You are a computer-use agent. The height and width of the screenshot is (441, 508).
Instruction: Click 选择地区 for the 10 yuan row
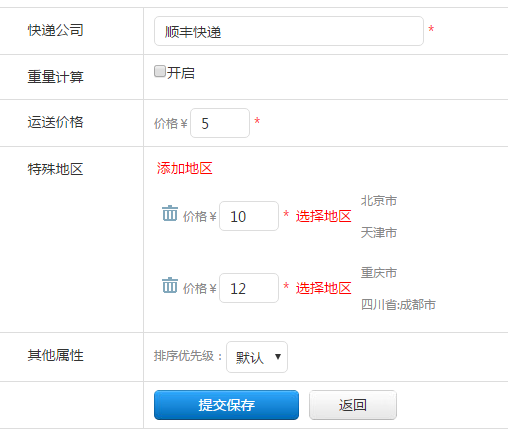[x=323, y=216]
